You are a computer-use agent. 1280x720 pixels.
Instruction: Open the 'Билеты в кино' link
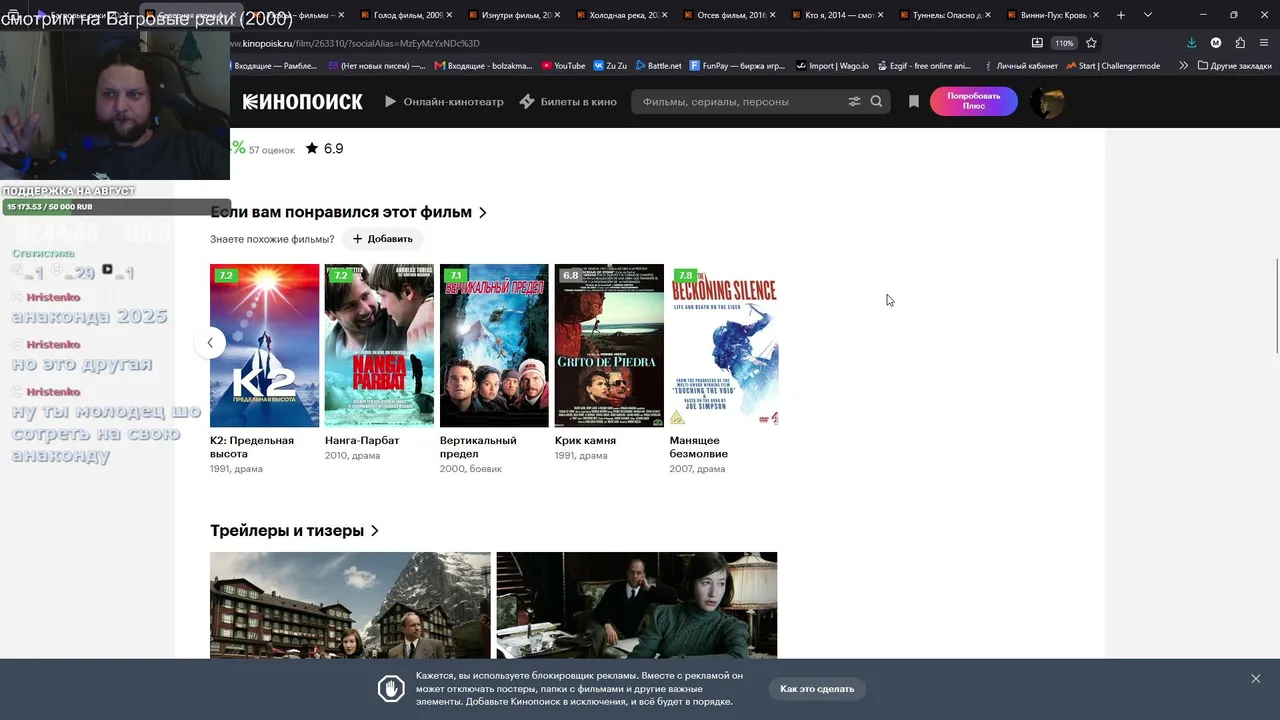[x=568, y=101]
